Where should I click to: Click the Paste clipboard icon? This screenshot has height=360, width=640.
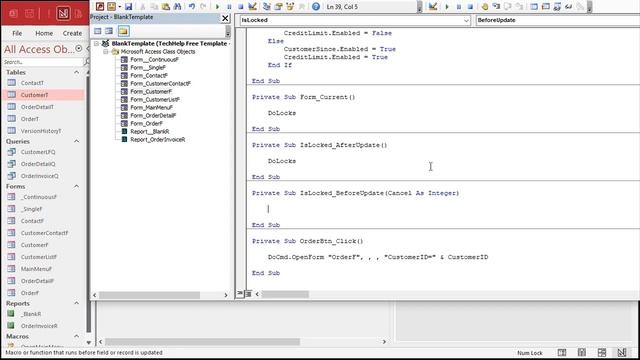click(166, 7)
